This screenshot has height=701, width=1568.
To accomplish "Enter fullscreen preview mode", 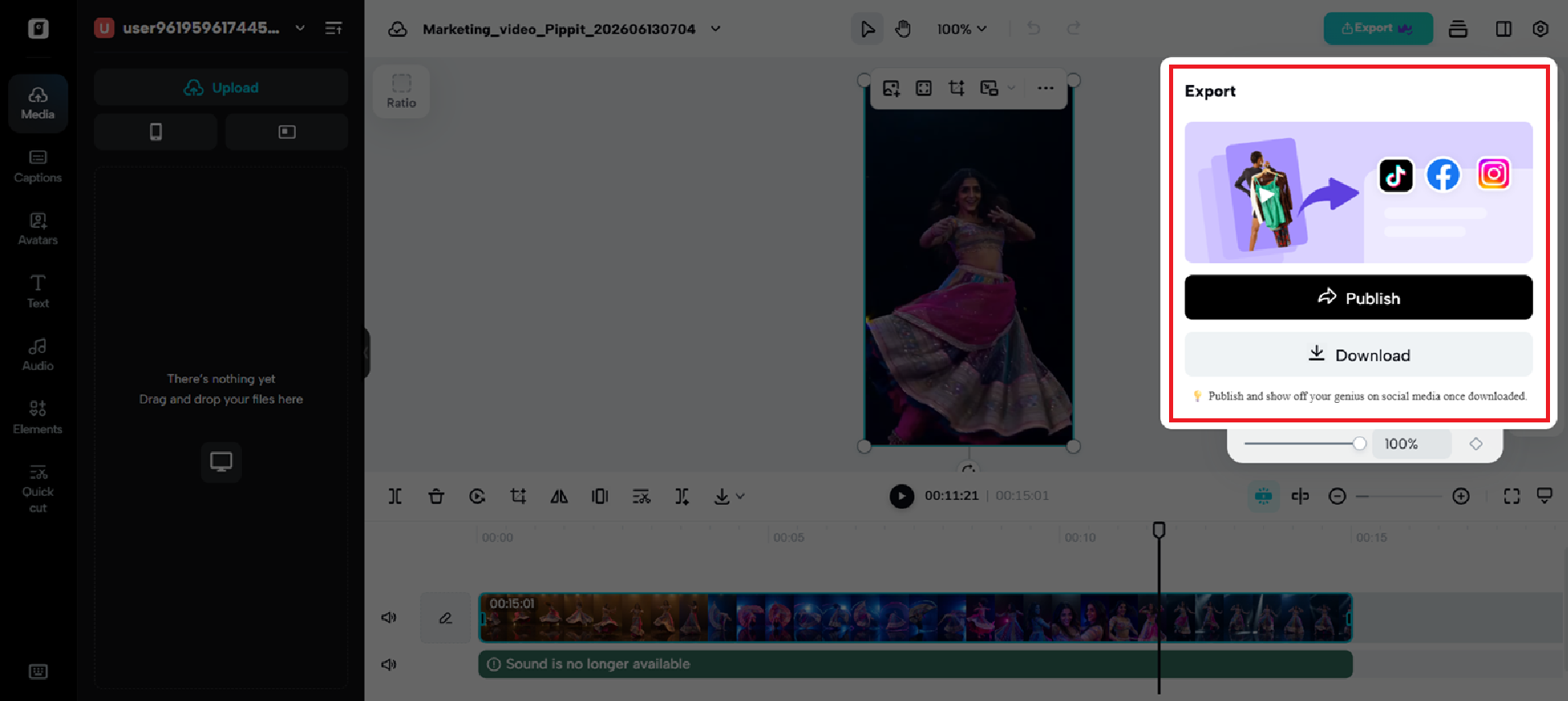I will [1512, 496].
